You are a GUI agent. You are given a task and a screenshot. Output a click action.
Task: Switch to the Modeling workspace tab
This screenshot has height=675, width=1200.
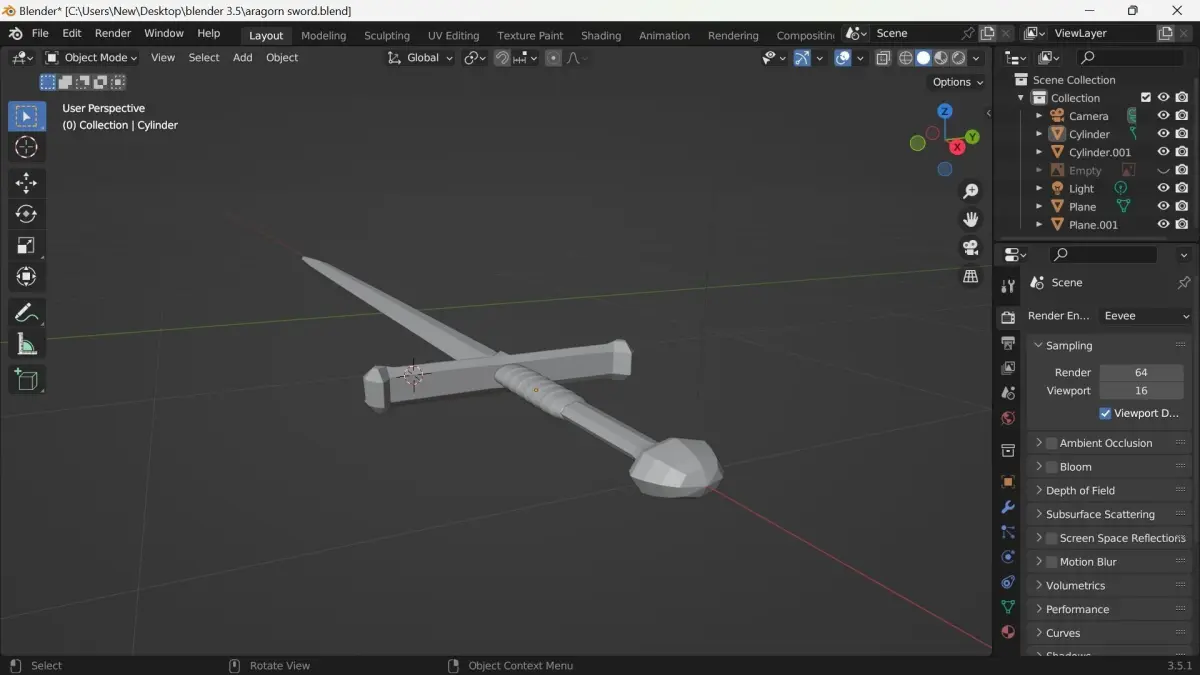[x=323, y=35]
